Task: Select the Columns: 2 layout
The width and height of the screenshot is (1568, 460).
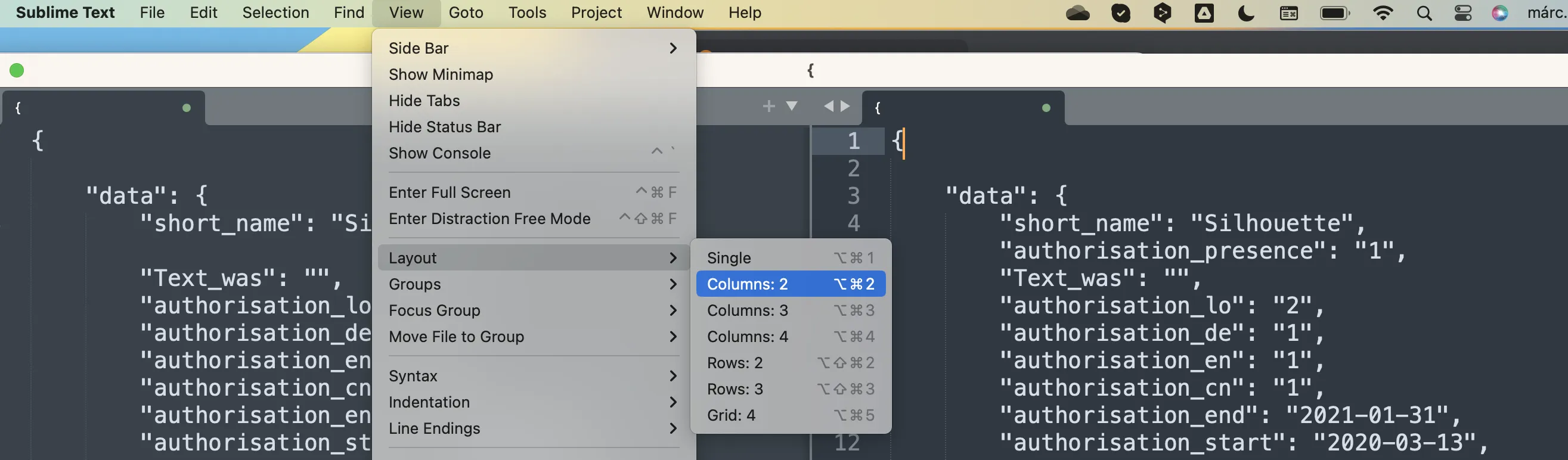Action: pos(791,284)
